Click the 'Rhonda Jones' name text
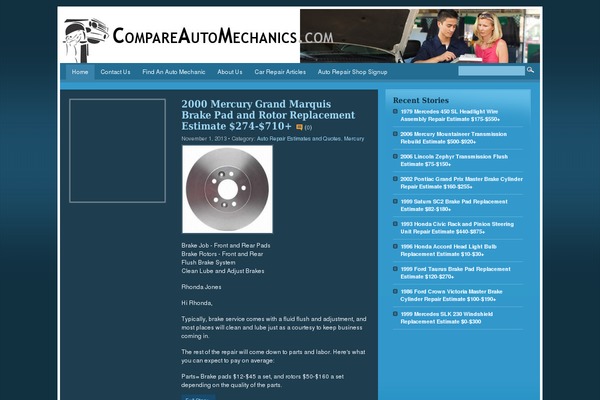Viewport: 600px width, 400px height. point(201,287)
